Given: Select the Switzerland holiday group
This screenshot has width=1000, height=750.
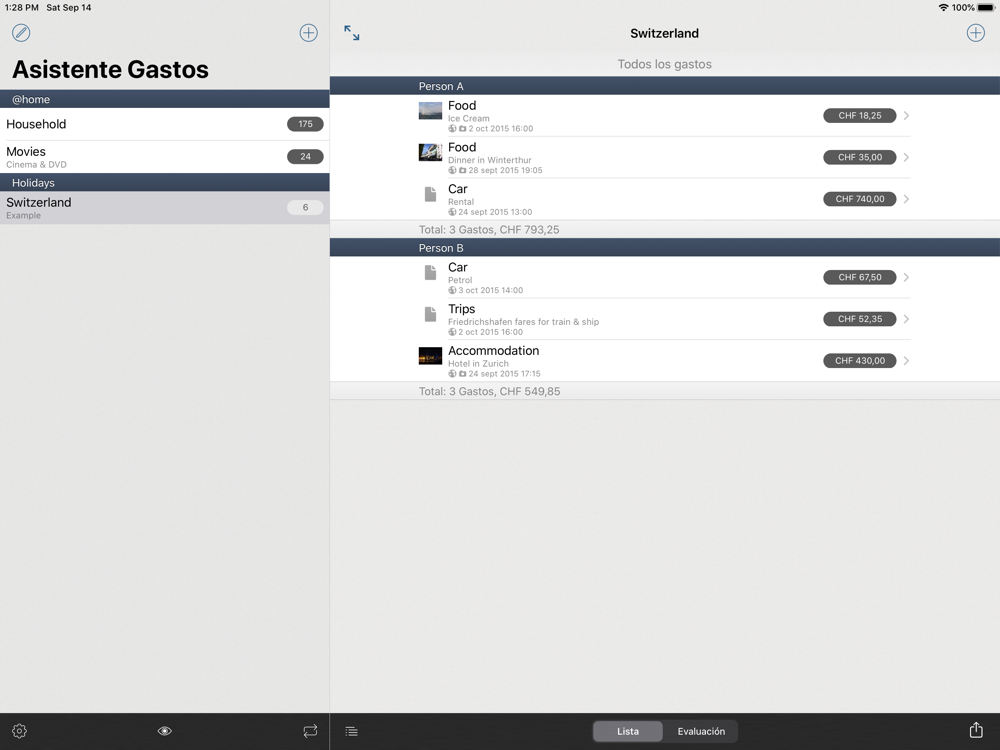Looking at the screenshot, I should tap(165, 208).
